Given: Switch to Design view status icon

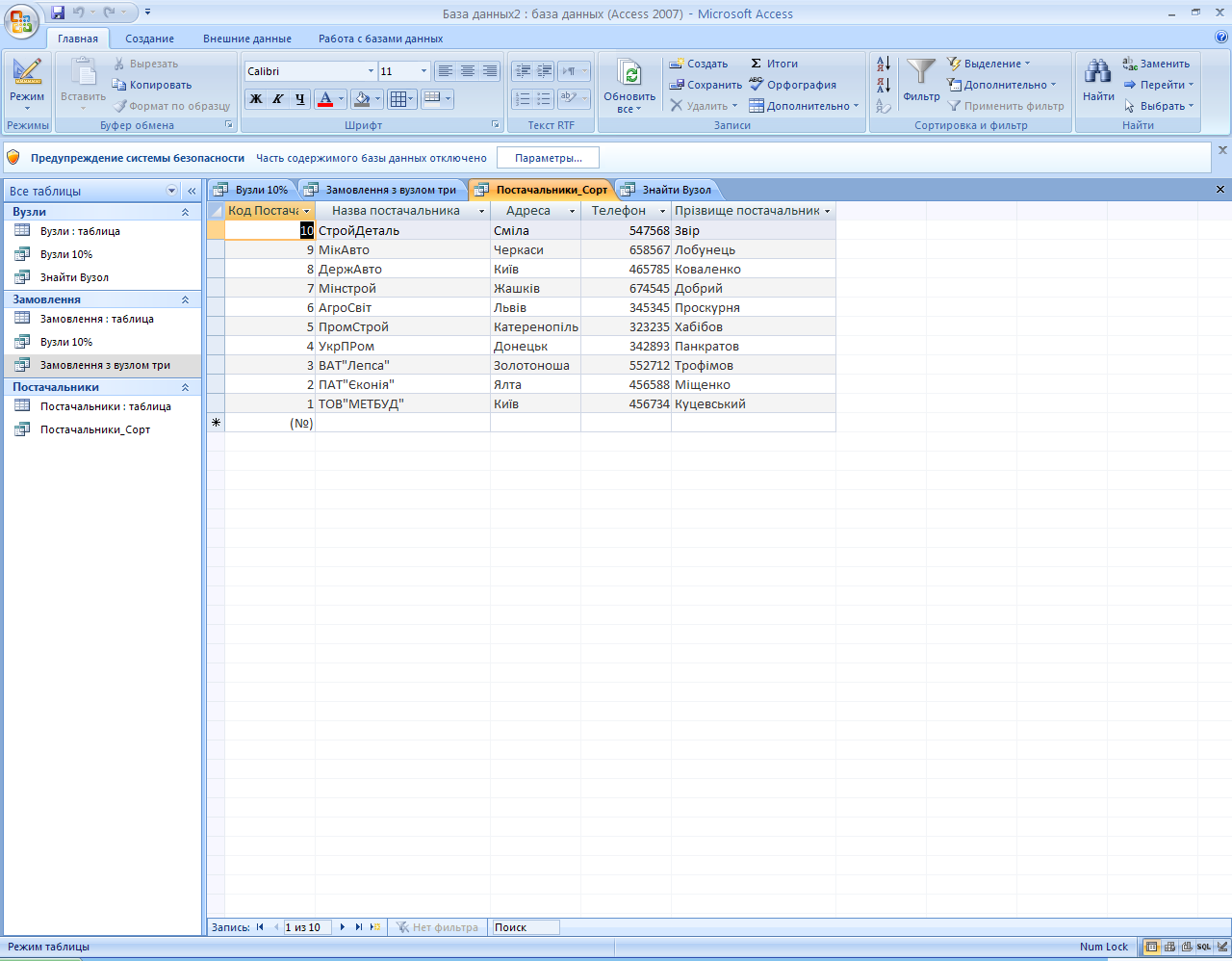Looking at the screenshot, I should pos(1222,947).
